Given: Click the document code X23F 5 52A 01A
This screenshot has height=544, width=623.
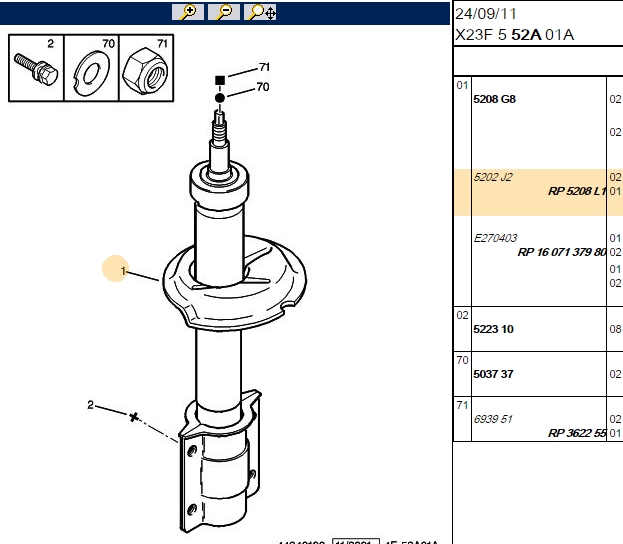Looking at the screenshot, I should tap(515, 35).
